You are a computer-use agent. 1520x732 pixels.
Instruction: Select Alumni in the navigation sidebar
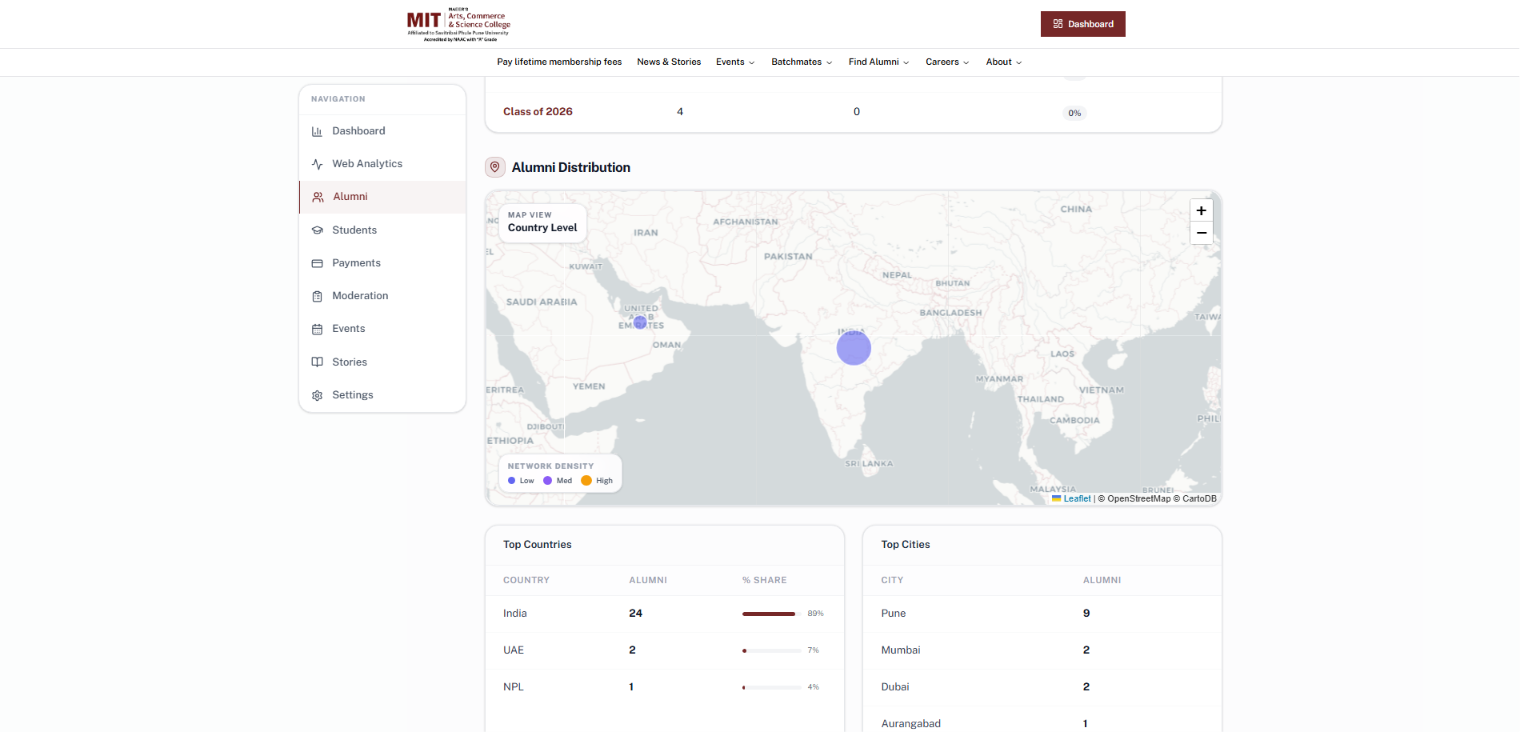point(382,197)
